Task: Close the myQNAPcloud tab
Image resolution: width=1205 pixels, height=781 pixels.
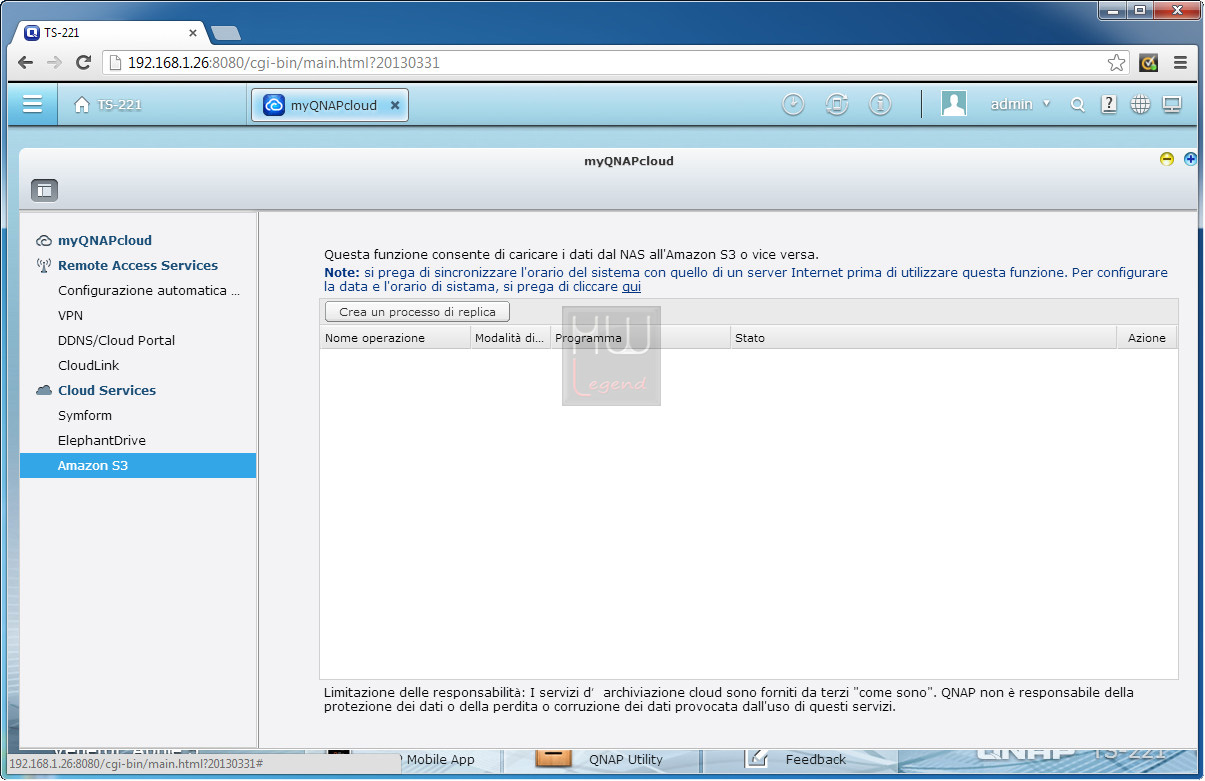Action: (x=395, y=105)
